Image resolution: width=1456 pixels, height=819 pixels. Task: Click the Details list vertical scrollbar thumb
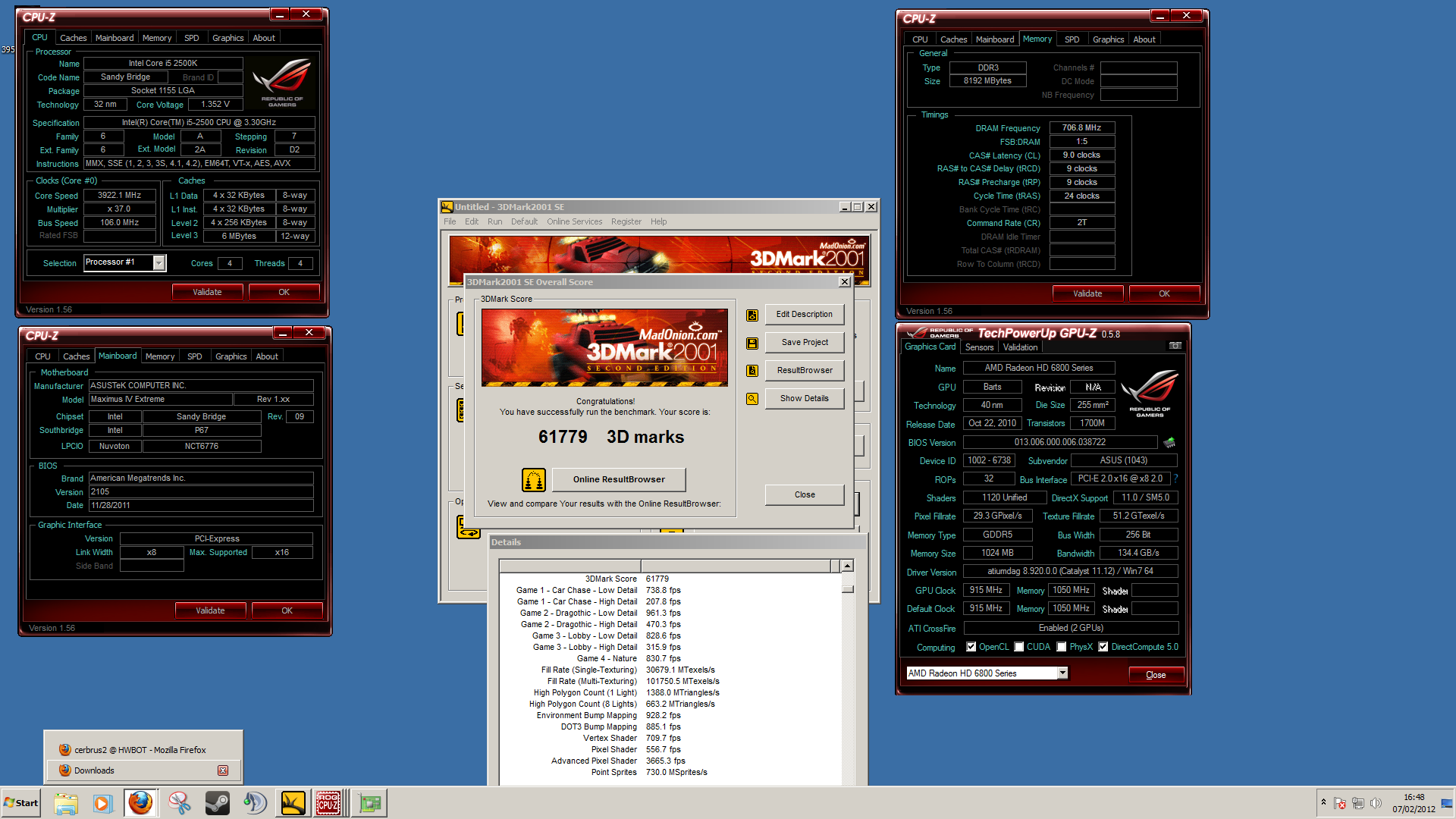(x=848, y=589)
